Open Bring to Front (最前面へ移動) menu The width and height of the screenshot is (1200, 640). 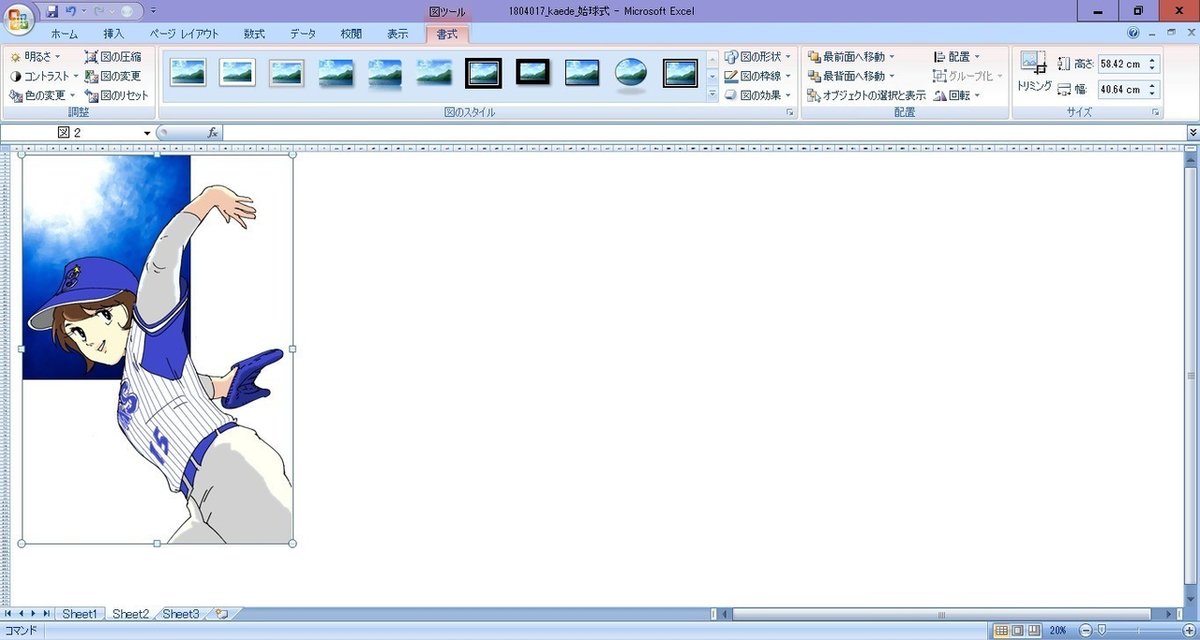pos(851,57)
